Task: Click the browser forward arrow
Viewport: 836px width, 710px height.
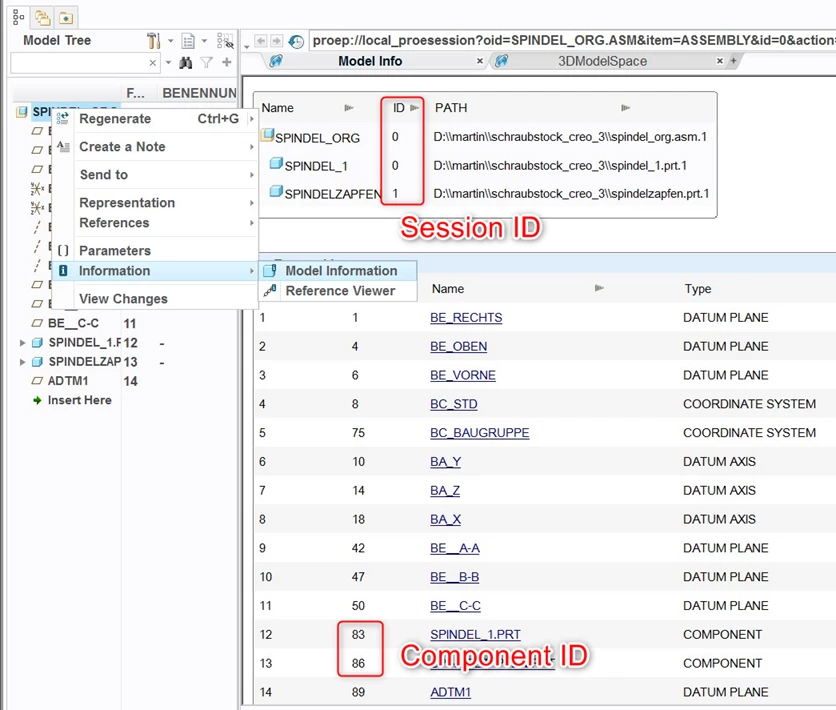Action: click(x=276, y=41)
